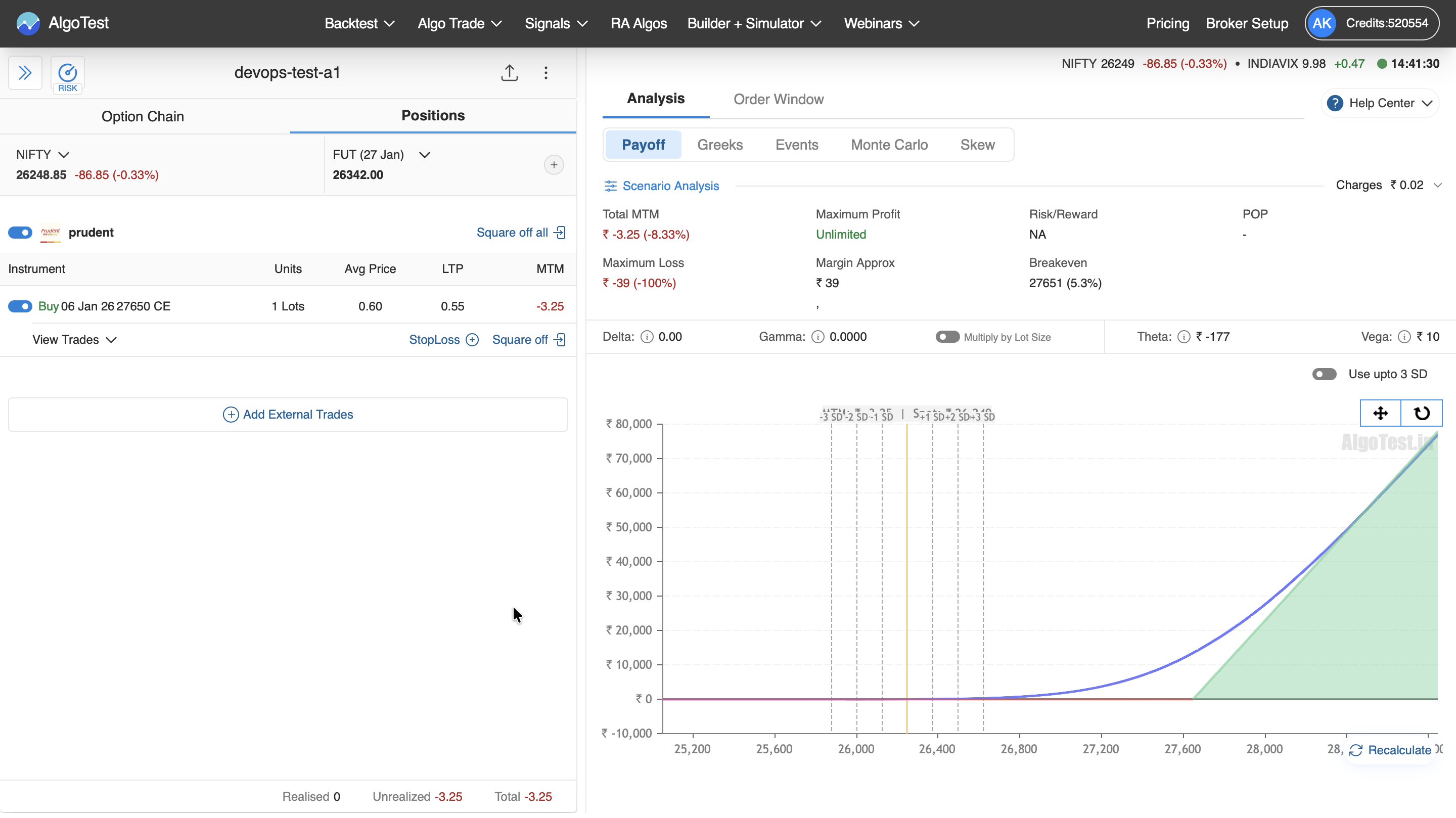Reset chart with the refresh icon
Viewport: 1456px width, 818px height.
tap(1421, 413)
